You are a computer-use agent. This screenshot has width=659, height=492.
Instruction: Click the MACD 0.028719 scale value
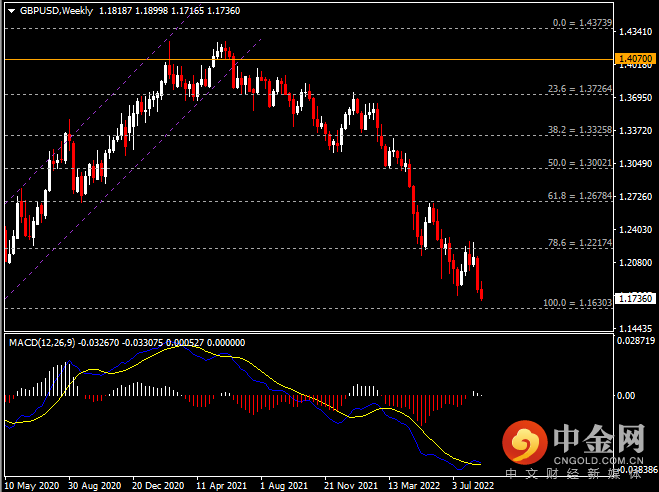pos(635,342)
